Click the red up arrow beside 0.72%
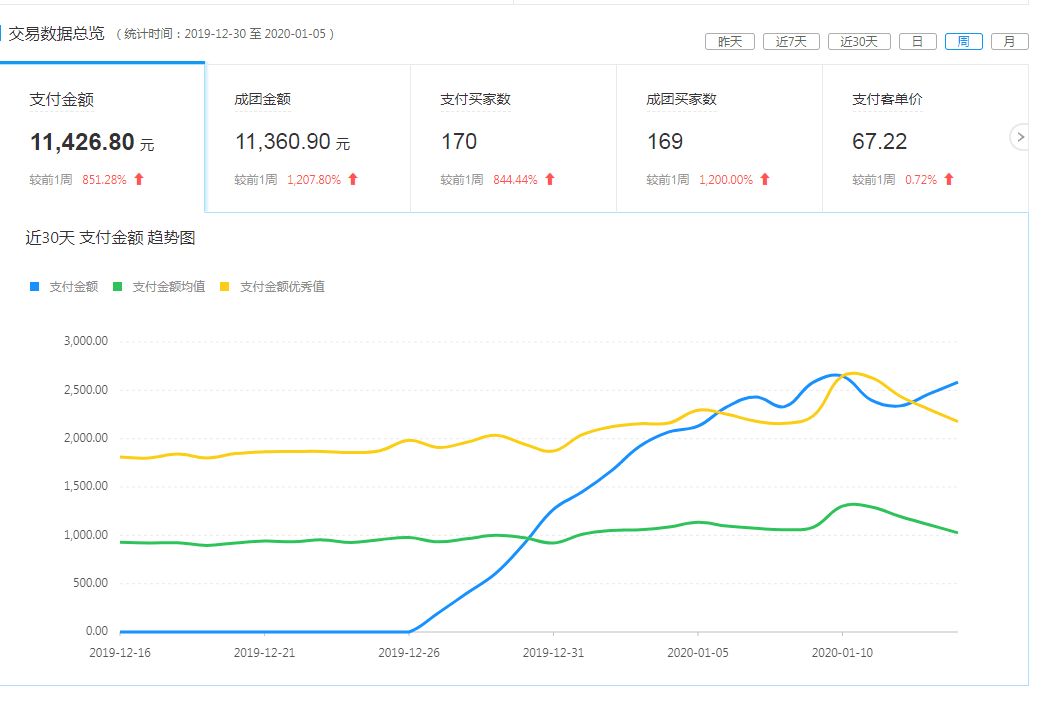 click(949, 179)
